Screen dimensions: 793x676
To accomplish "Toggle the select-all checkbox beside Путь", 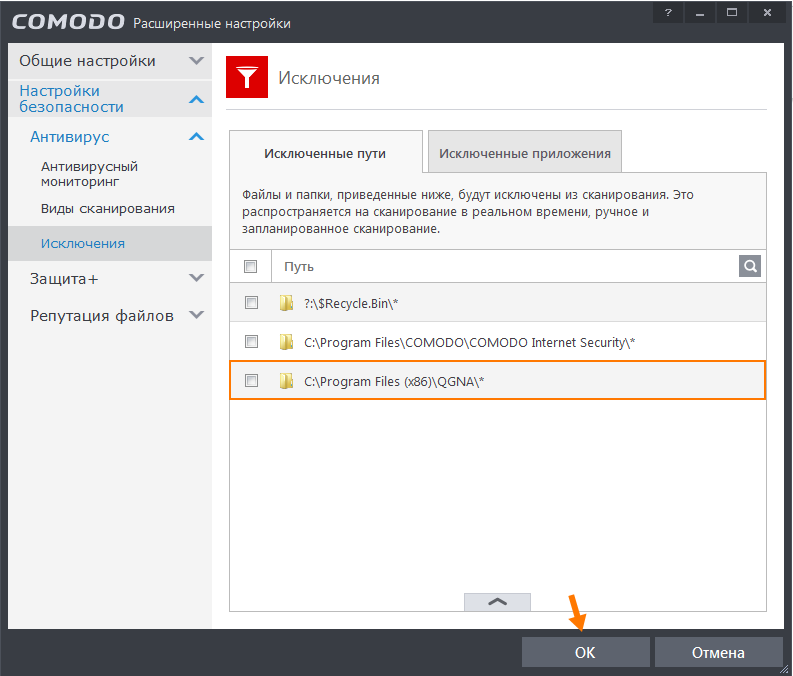I will click(250, 266).
